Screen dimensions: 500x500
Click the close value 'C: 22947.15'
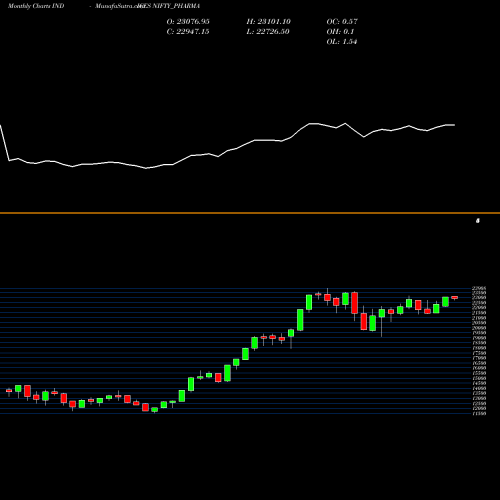coord(188,32)
